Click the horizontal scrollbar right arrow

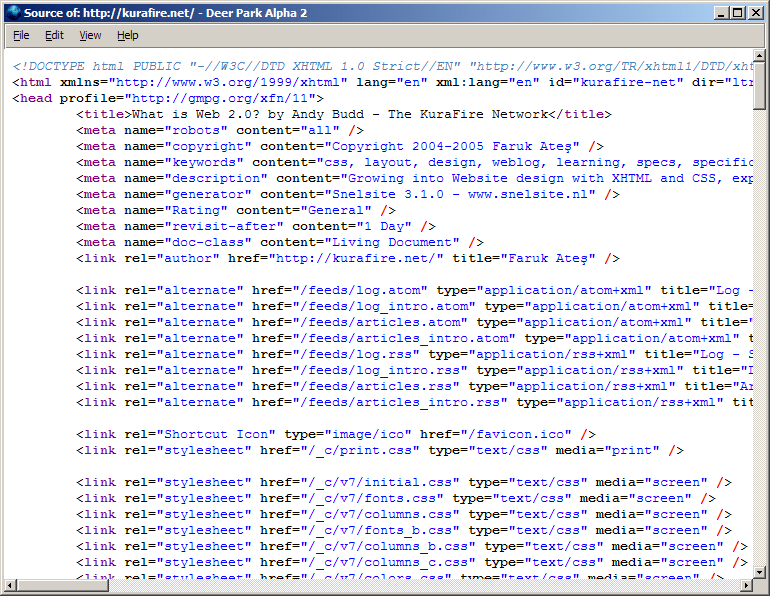click(745, 585)
